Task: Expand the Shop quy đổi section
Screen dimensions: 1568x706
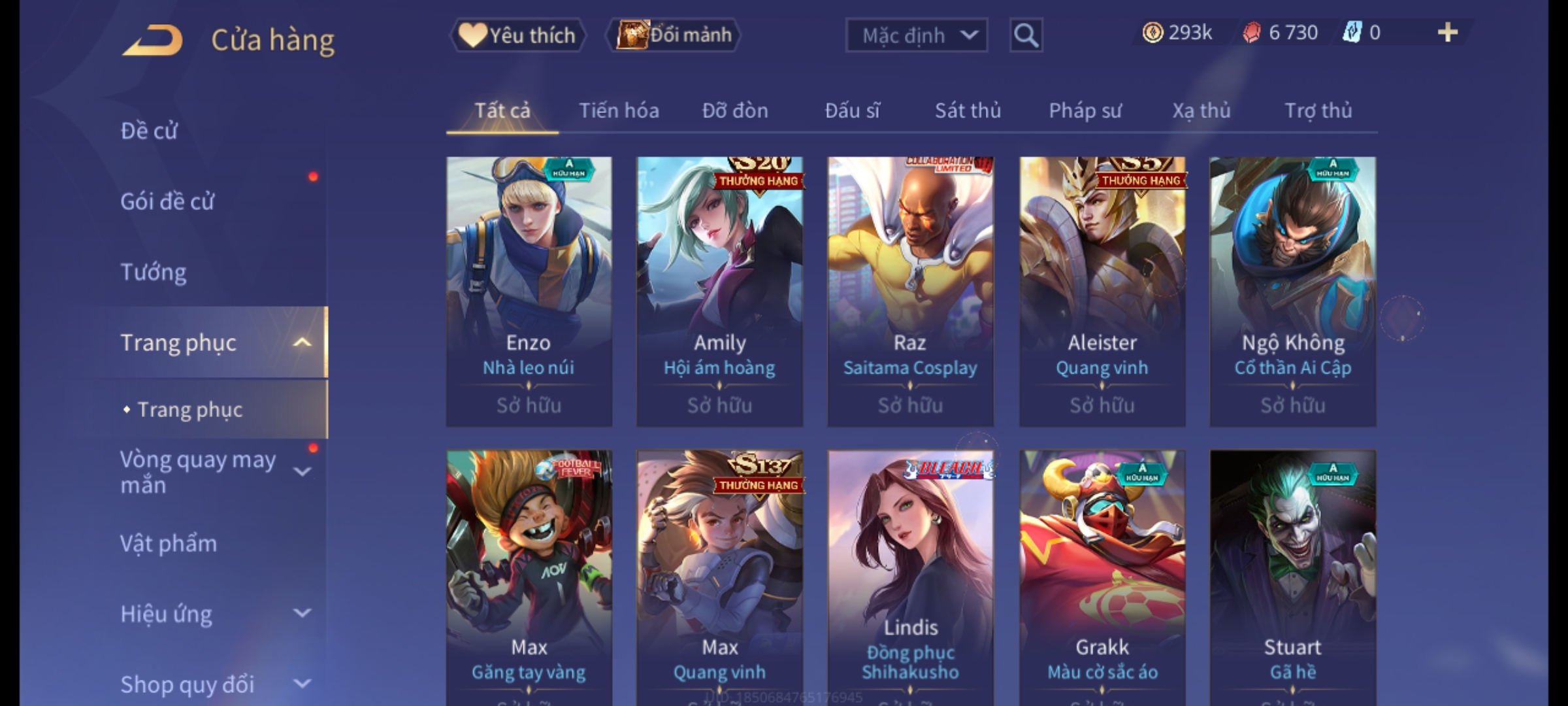Action: click(x=302, y=684)
